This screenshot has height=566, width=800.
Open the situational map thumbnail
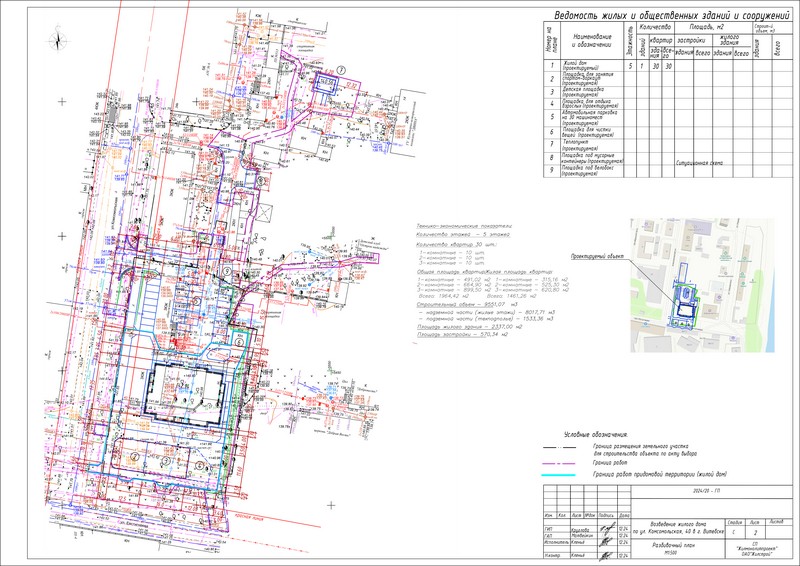coord(702,285)
